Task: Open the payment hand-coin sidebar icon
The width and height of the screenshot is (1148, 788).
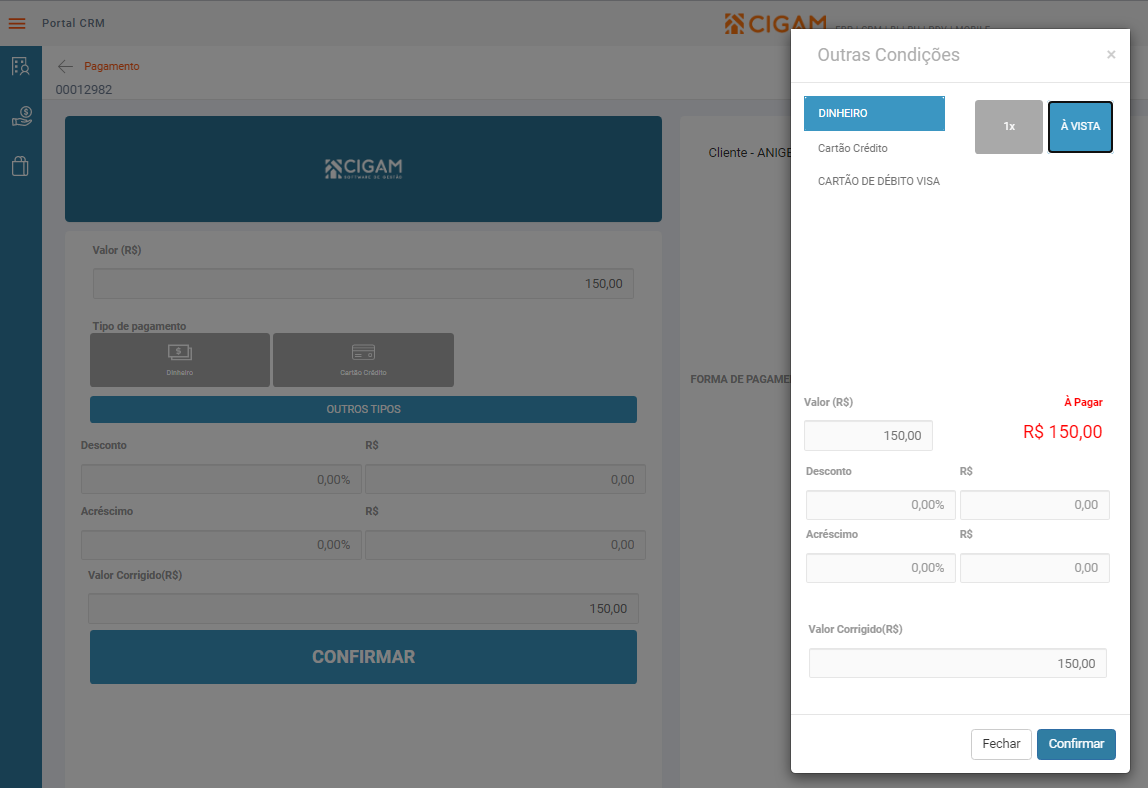Action: (21, 116)
